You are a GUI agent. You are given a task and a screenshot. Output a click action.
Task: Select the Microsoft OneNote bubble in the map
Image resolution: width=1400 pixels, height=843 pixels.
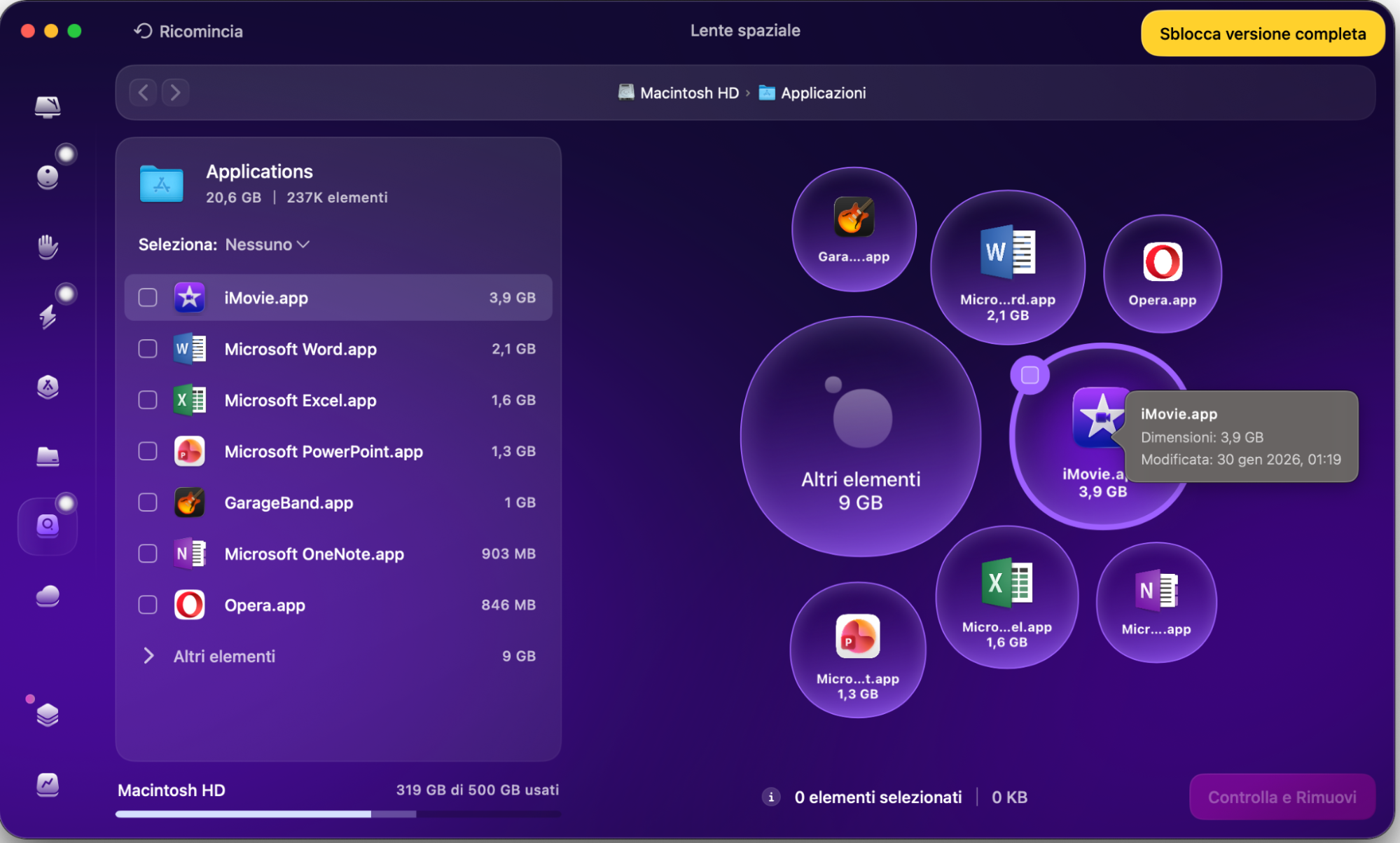(x=1156, y=602)
